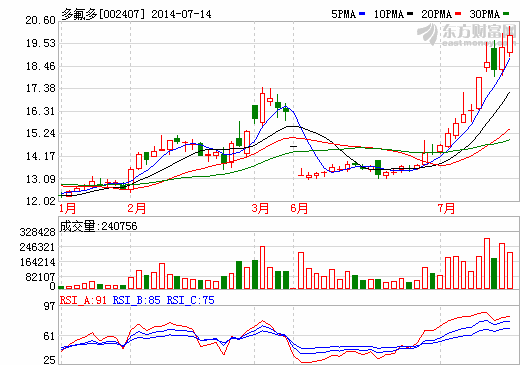Click the 246321 volume axis label
This screenshot has width=520, height=365.
tap(37, 247)
